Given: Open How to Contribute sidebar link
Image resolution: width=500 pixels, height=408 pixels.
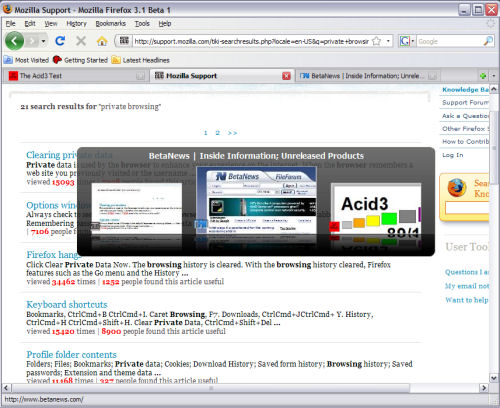Looking at the screenshot, I should pyautogui.click(x=466, y=142).
